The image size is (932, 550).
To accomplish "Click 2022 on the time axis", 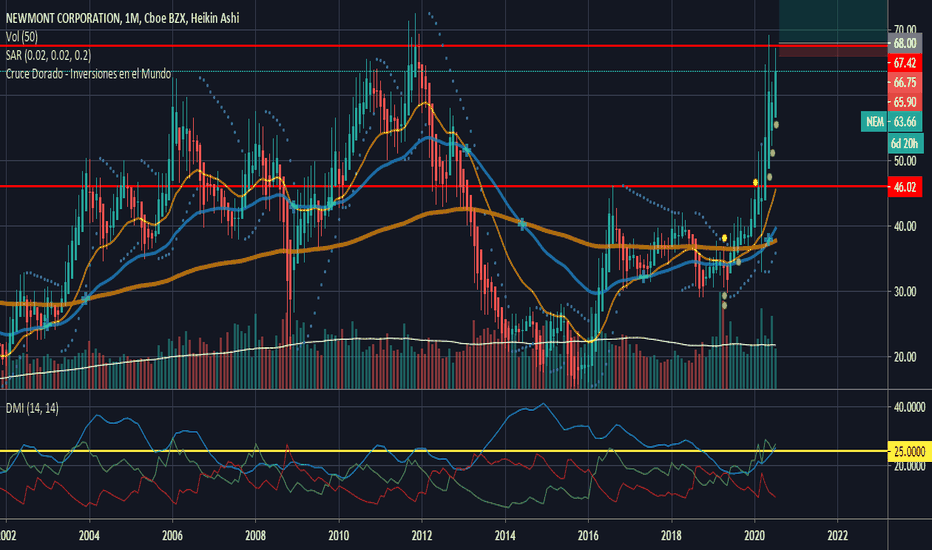I will tap(837, 535).
